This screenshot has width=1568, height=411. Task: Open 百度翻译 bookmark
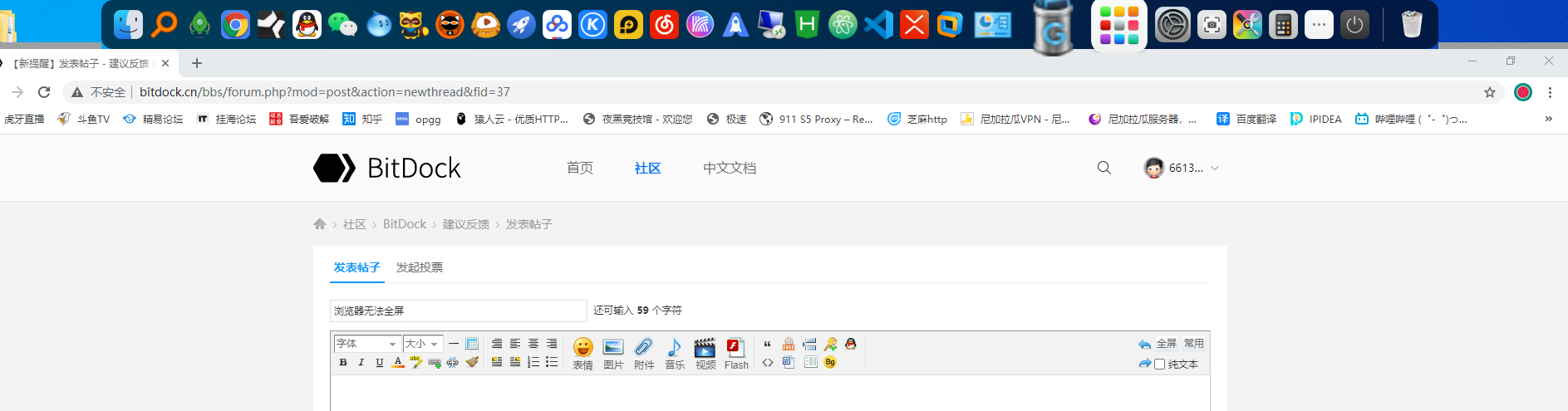[1246, 119]
